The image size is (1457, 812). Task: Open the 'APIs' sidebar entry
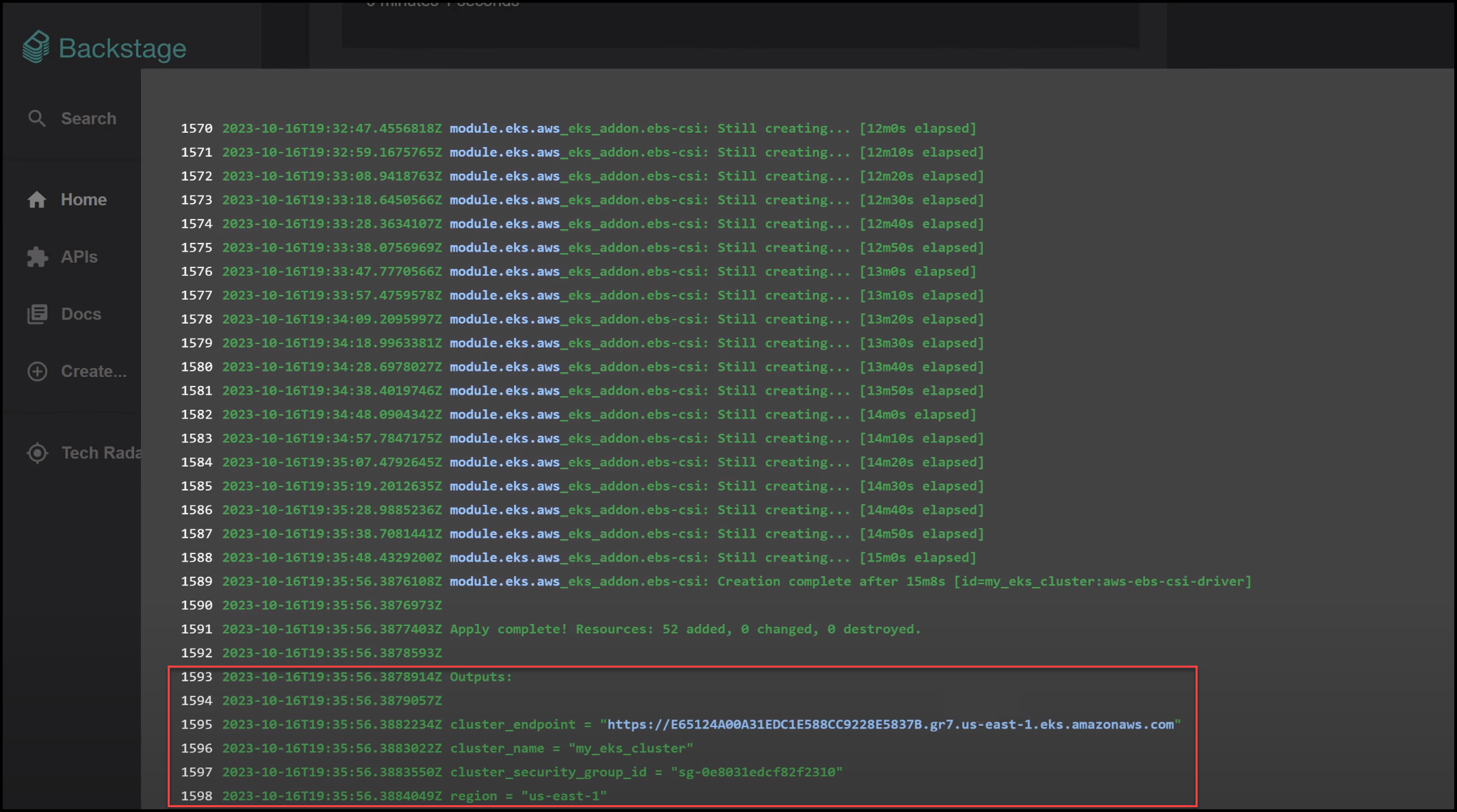(79, 257)
